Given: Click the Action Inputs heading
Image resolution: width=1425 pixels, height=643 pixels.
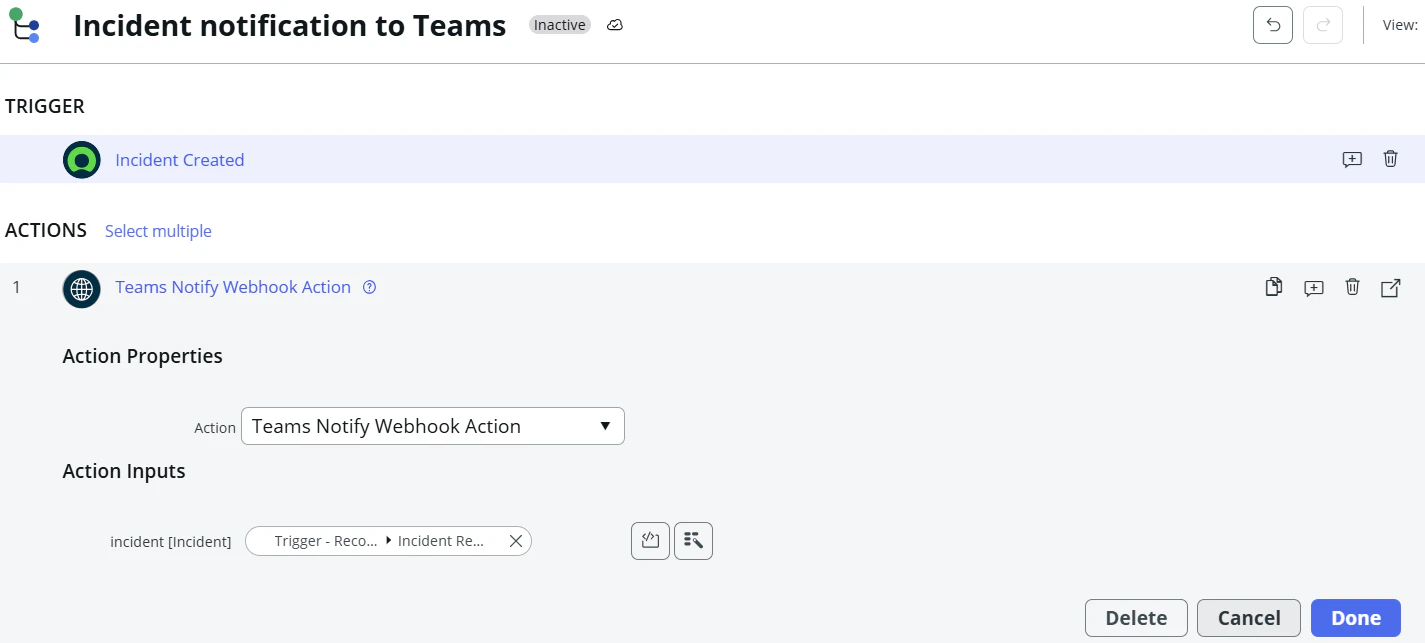Looking at the screenshot, I should [x=124, y=471].
